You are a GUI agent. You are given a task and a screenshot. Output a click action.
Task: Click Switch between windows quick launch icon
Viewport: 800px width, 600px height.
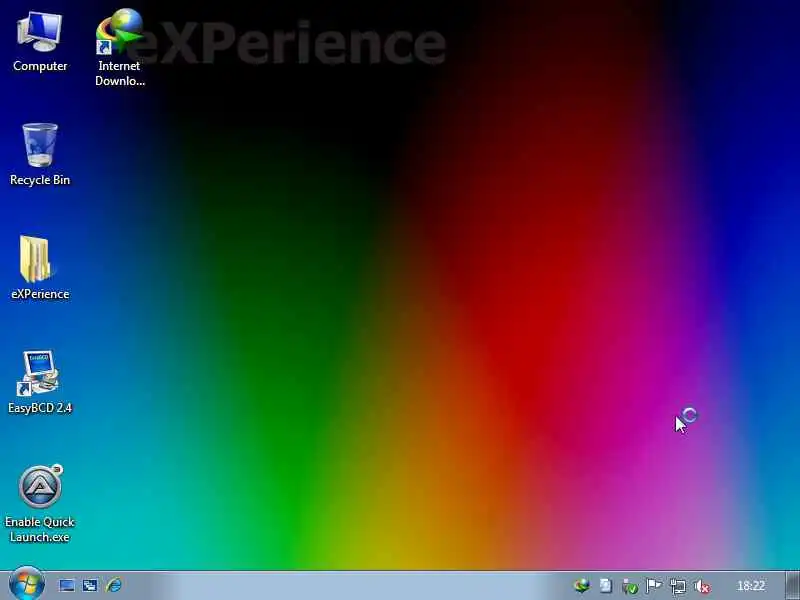tap(90, 585)
